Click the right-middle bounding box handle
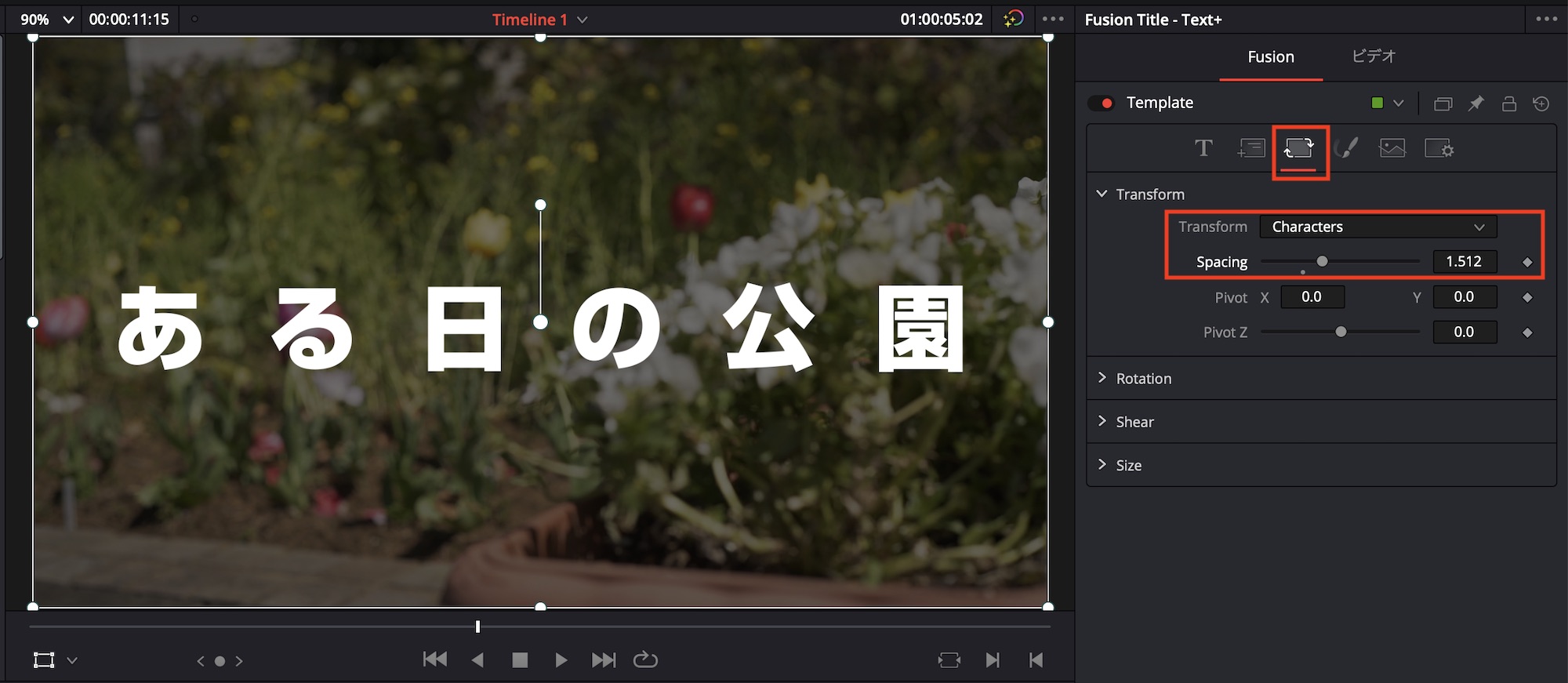Viewport: 1568px width, 683px height. click(x=1048, y=322)
